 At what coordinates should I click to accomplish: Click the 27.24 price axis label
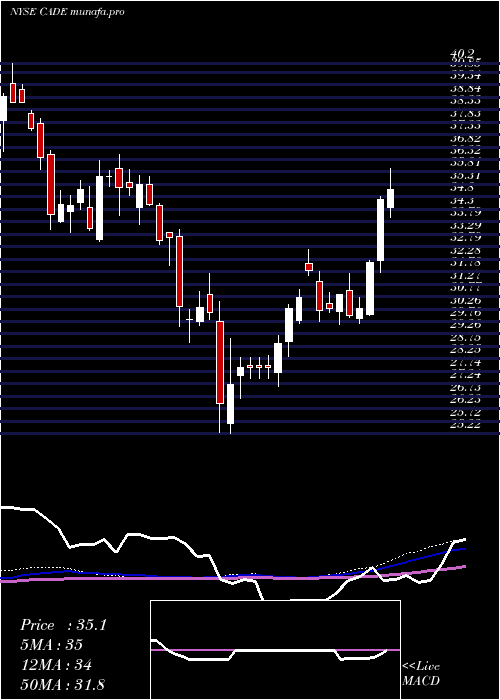point(465,375)
